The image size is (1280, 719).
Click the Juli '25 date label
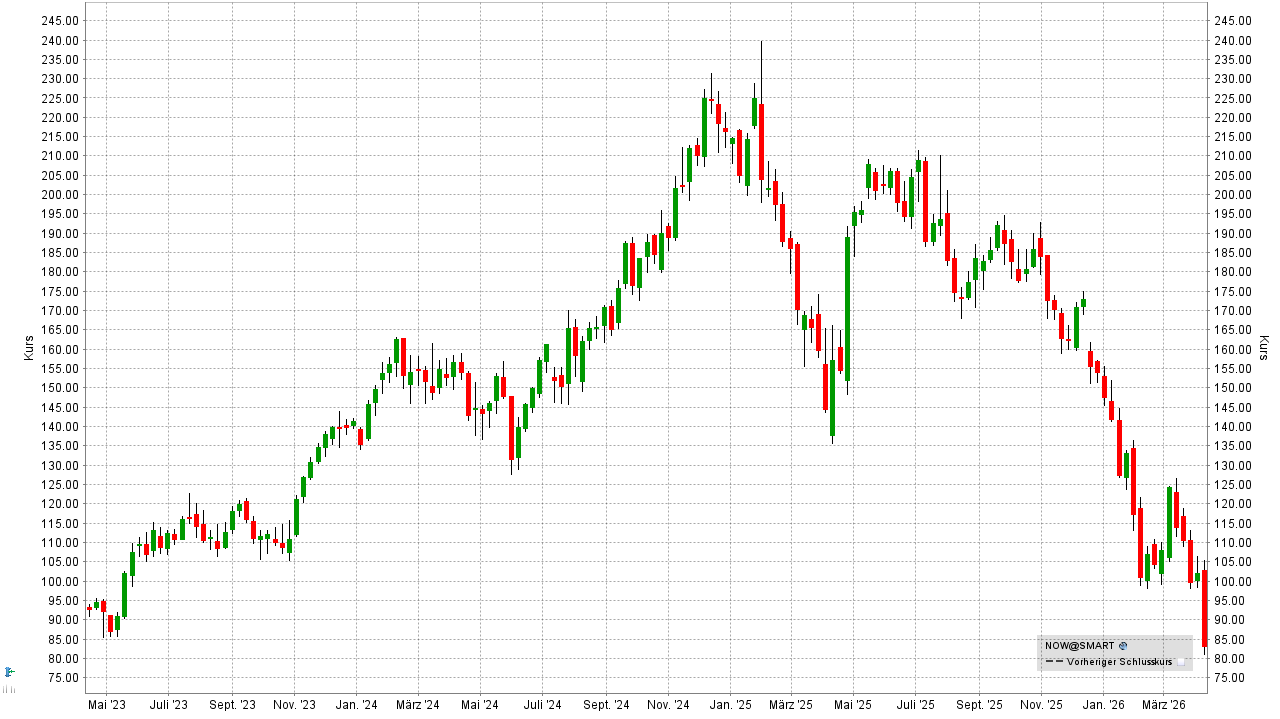point(915,705)
